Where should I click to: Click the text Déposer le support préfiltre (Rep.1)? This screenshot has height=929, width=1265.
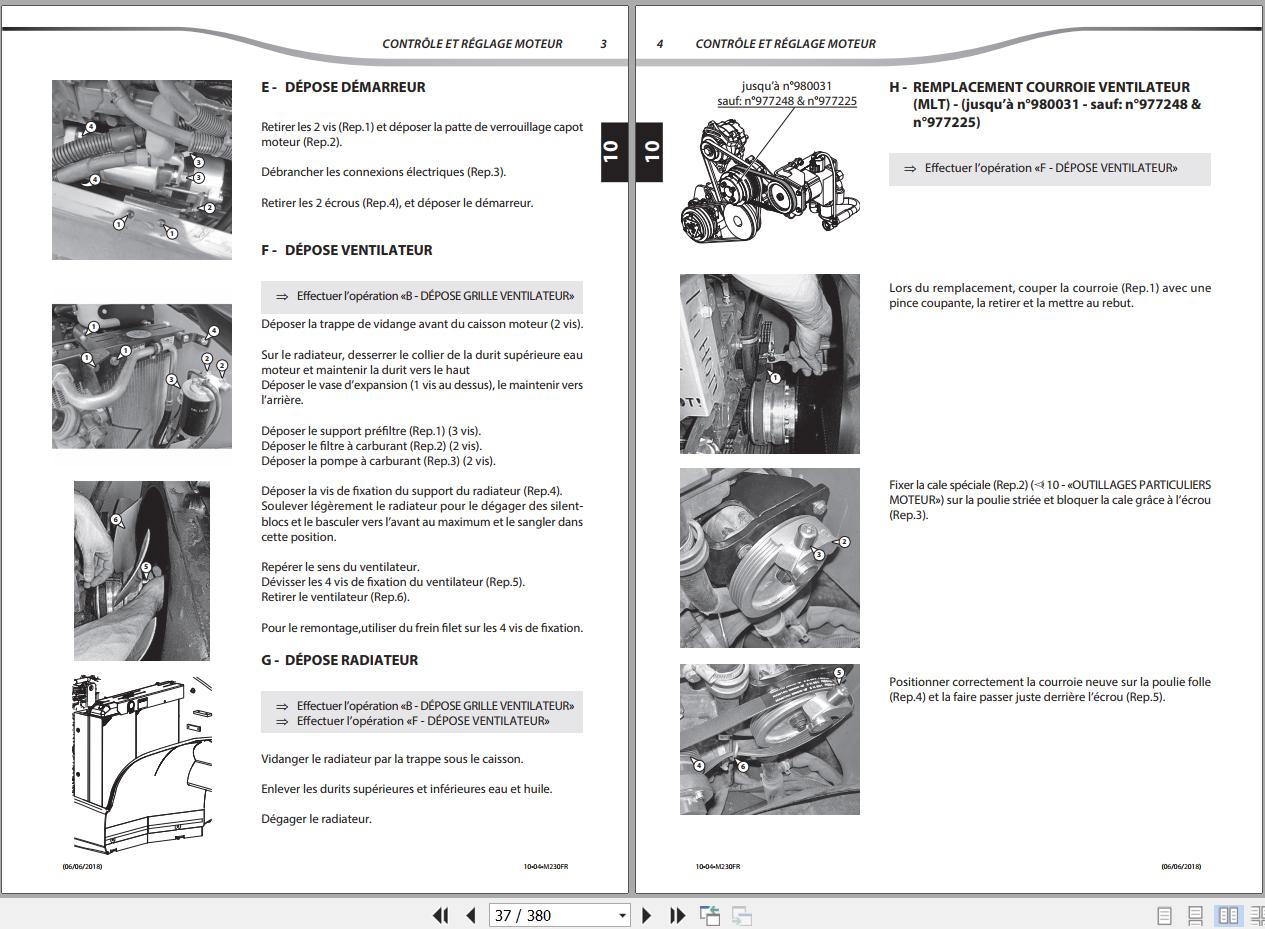click(x=371, y=431)
